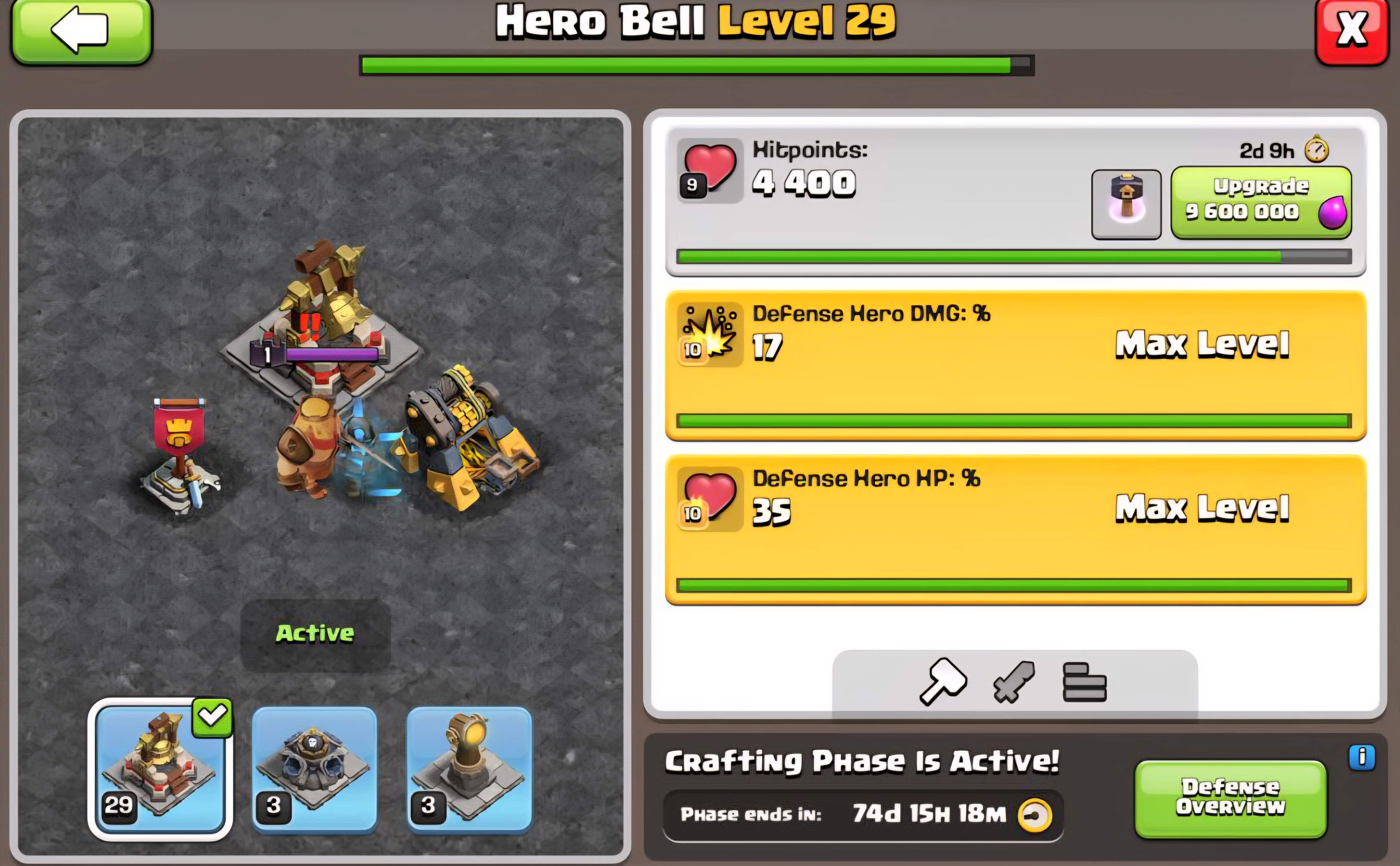This screenshot has height=866, width=1400.
Task: Select the Hitpoints heart icon
Action: (709, 170)
